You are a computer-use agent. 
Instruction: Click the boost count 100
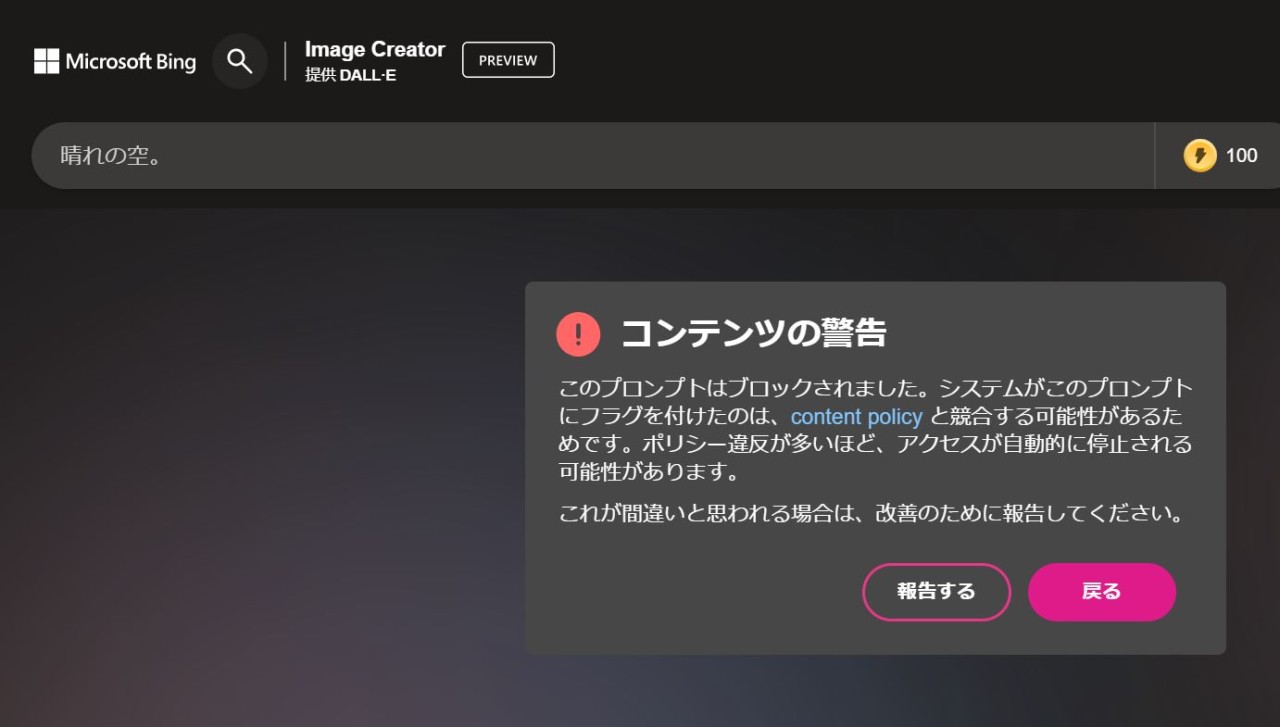1241,155
